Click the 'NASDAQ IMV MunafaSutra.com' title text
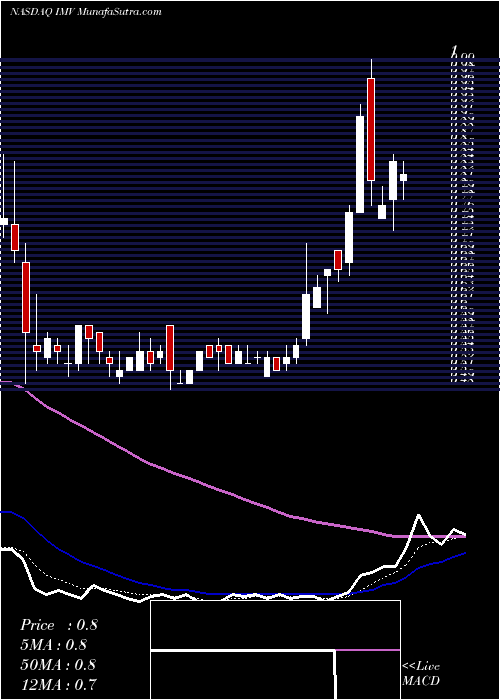The width and height of the screenshot is (500, 700). 85,12
